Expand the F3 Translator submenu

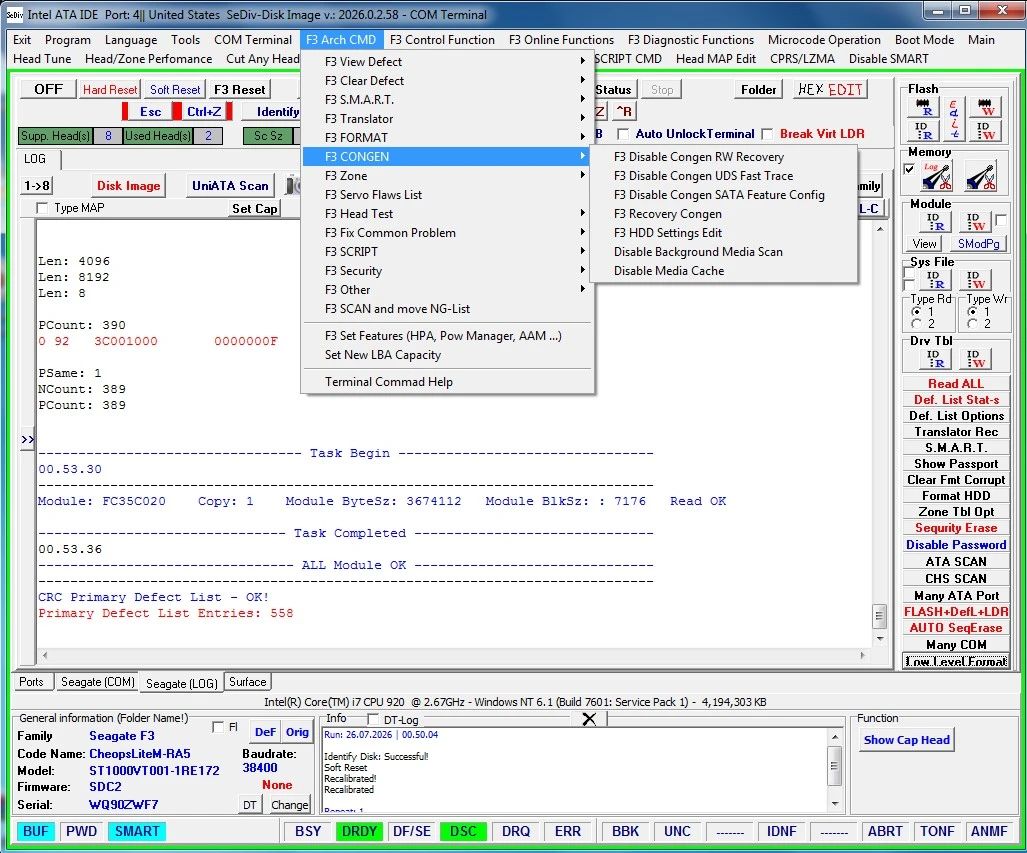click(x=447, y=119)
